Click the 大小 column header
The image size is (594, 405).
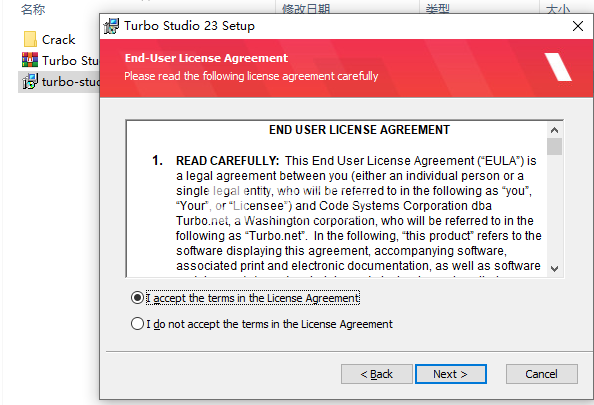pyautogui.click(x=558, y=9)
